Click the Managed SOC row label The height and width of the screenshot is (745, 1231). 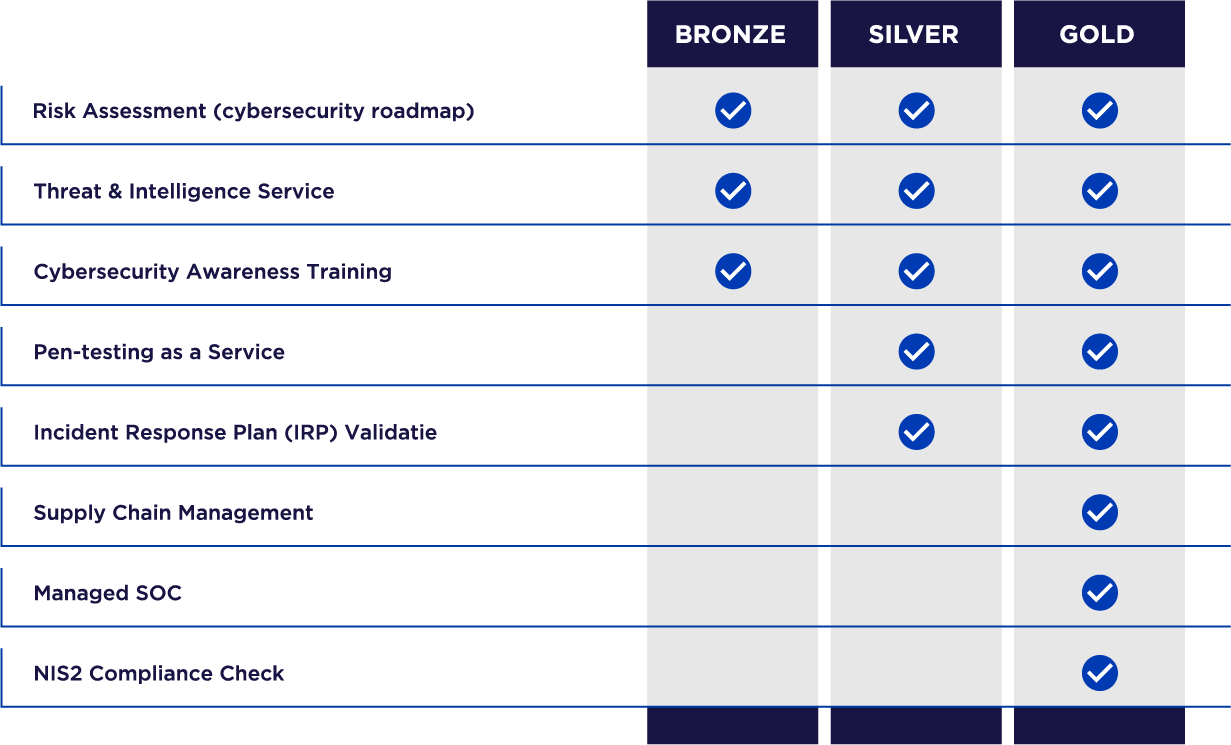[x=108, y=593]
